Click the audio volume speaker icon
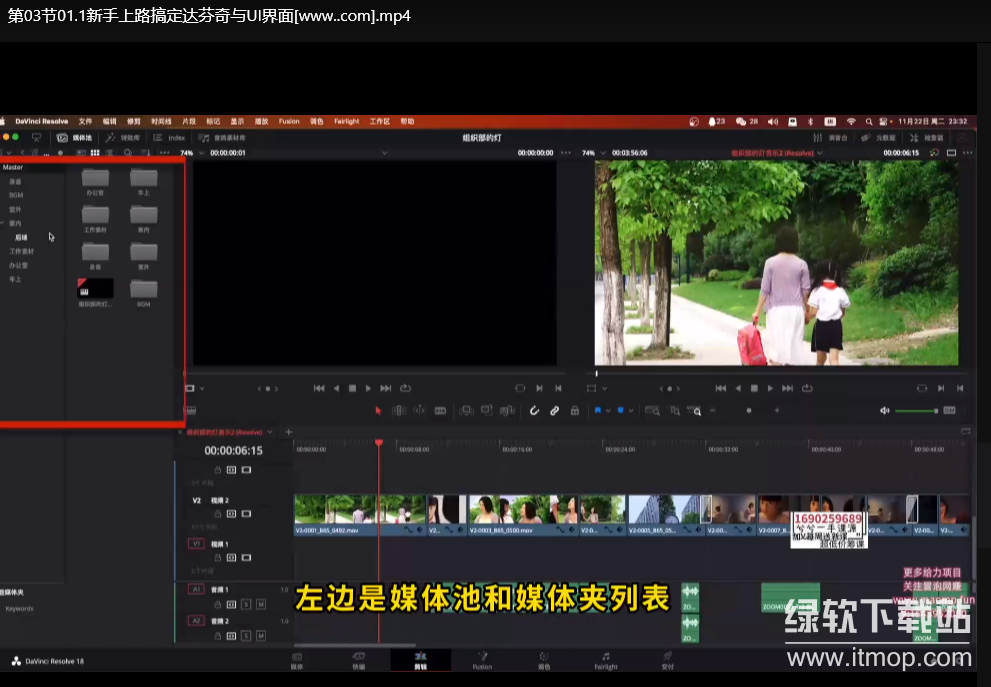 884,410
